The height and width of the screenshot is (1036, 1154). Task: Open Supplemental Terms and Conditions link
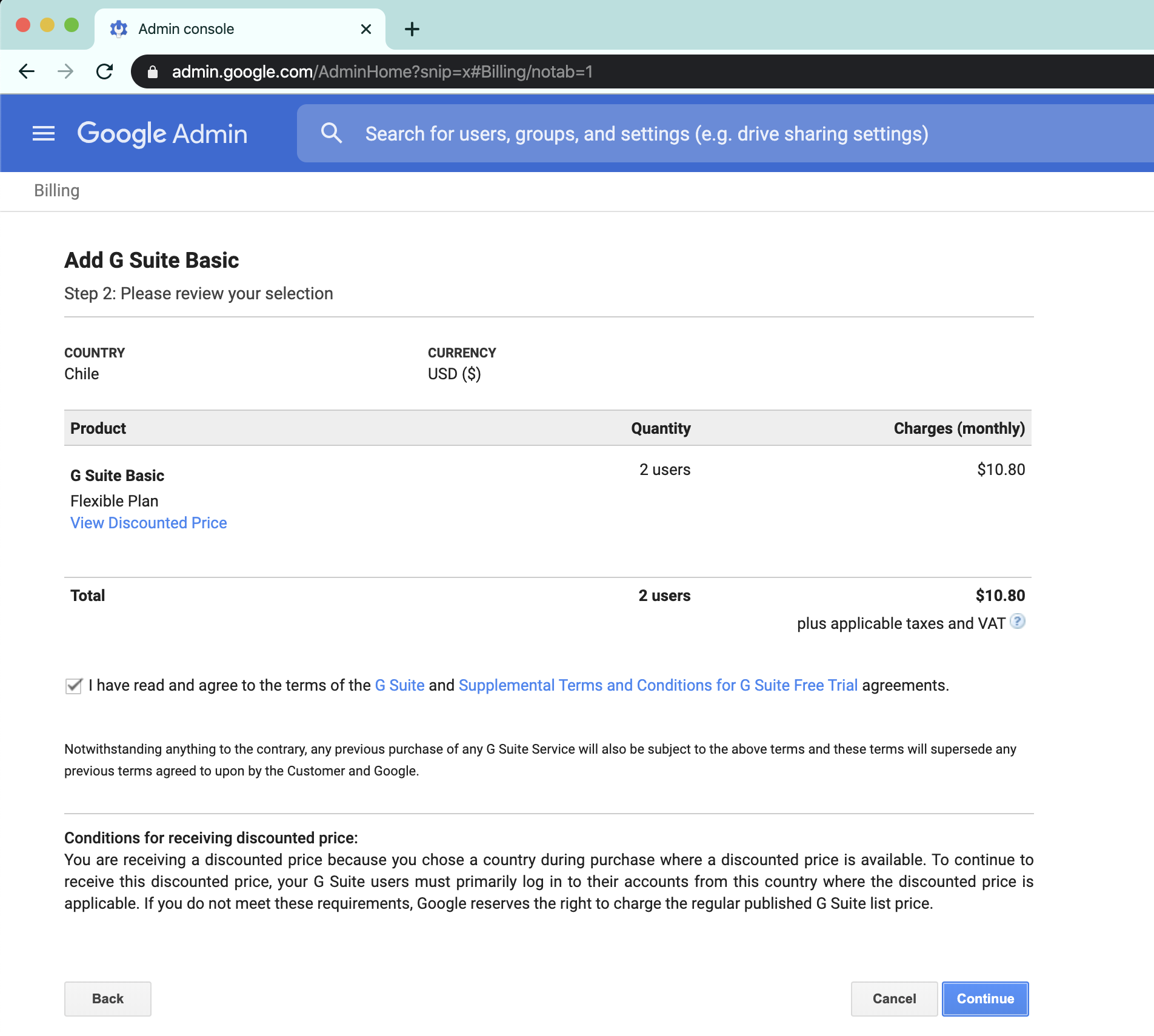pyautogui.click(x=658, y=685)
